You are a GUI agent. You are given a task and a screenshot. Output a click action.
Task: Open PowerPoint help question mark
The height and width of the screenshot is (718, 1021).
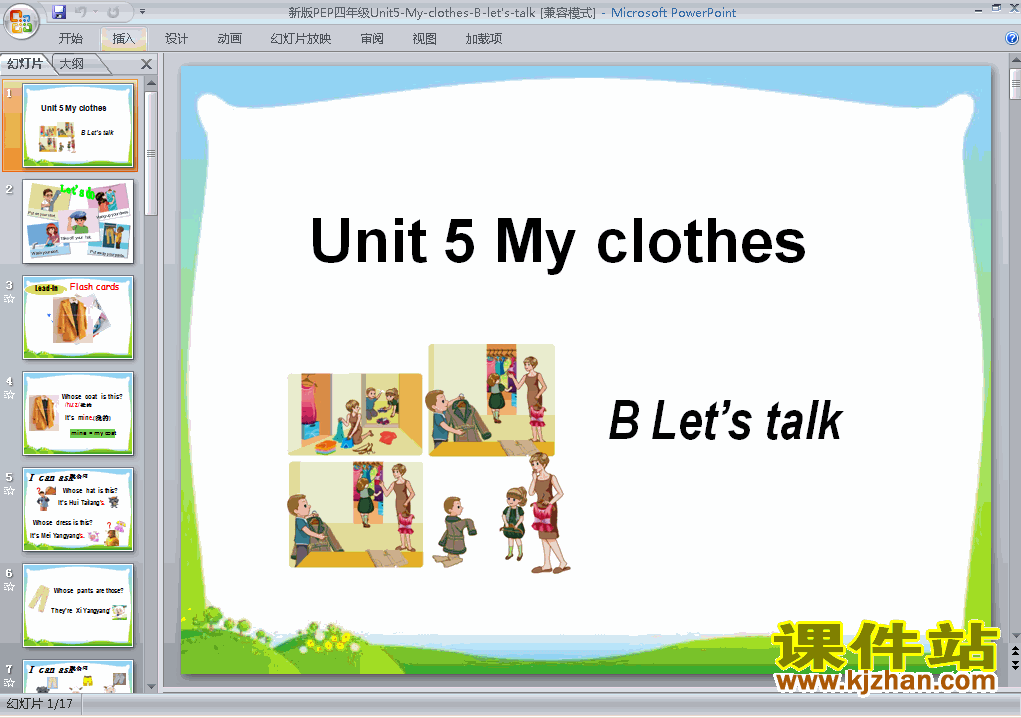click(1012, 38)
